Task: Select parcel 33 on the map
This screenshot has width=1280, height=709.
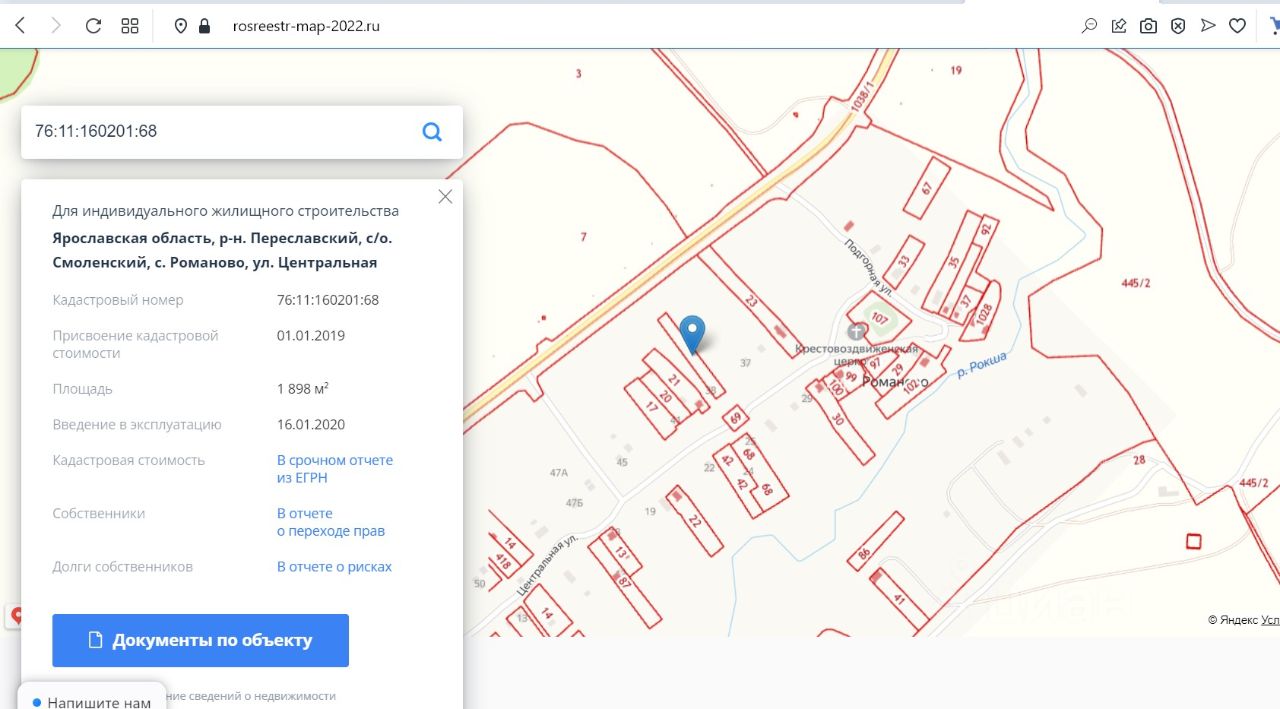Action: point(903,262)
